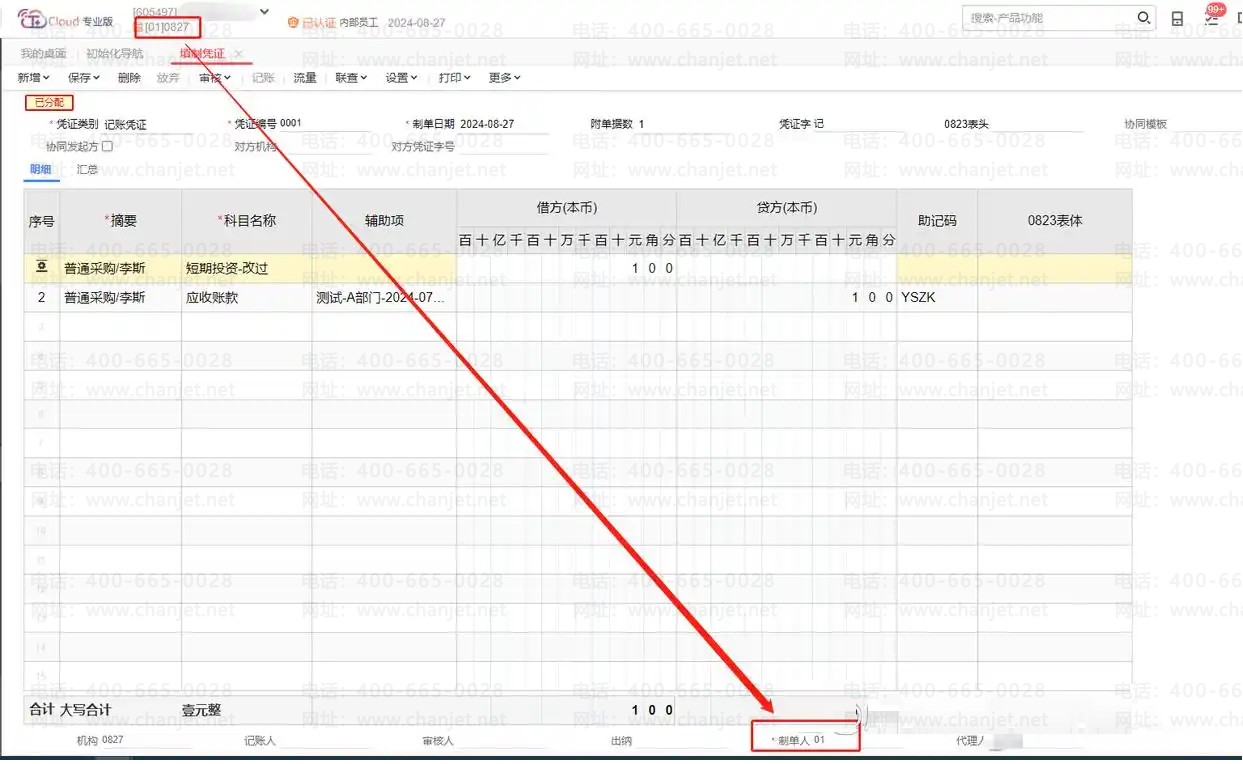Open the calculator icon in top bar
The image size is (1243, 764).
[1178, 19]
